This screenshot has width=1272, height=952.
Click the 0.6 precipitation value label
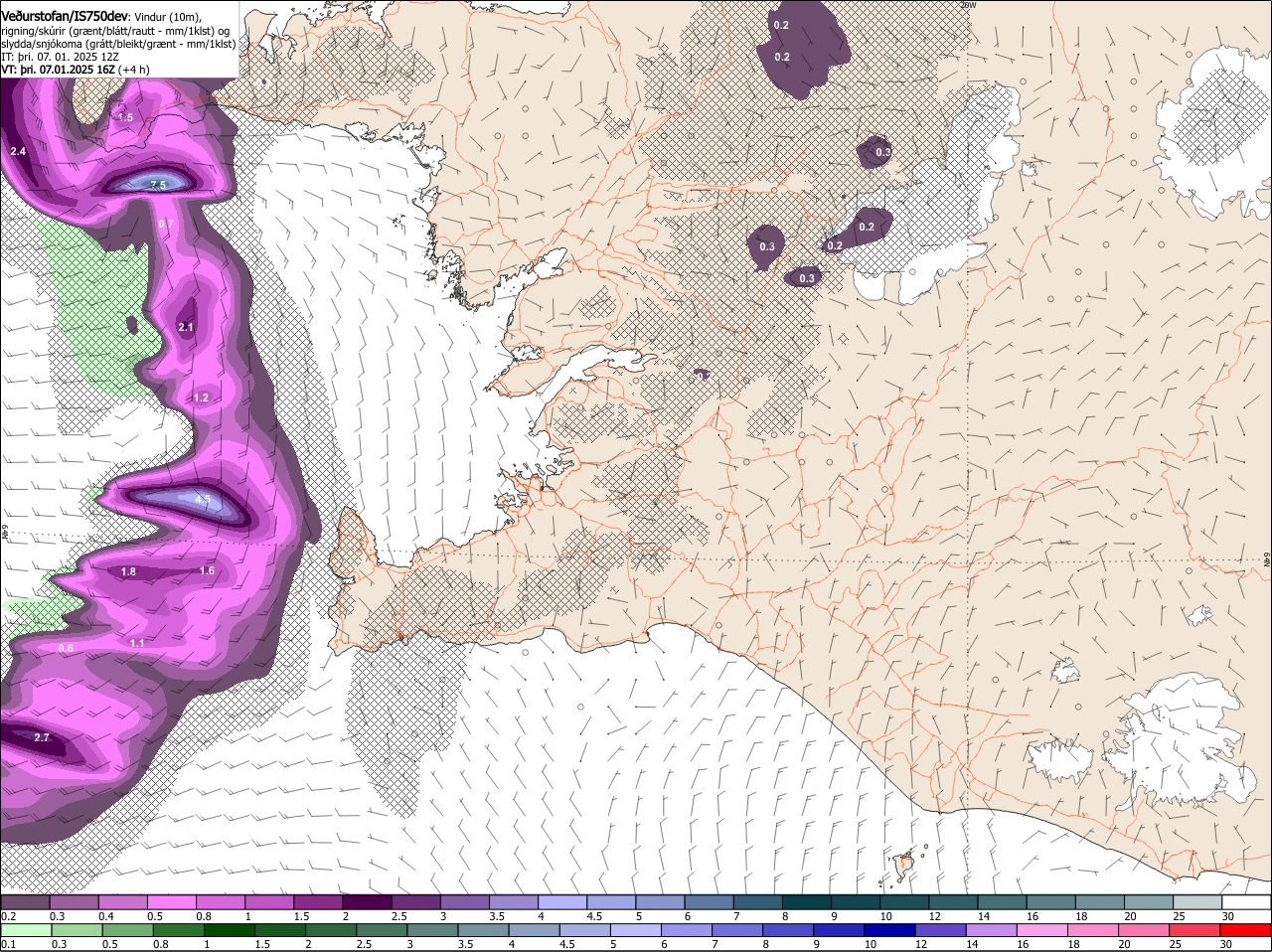[66, 648]
